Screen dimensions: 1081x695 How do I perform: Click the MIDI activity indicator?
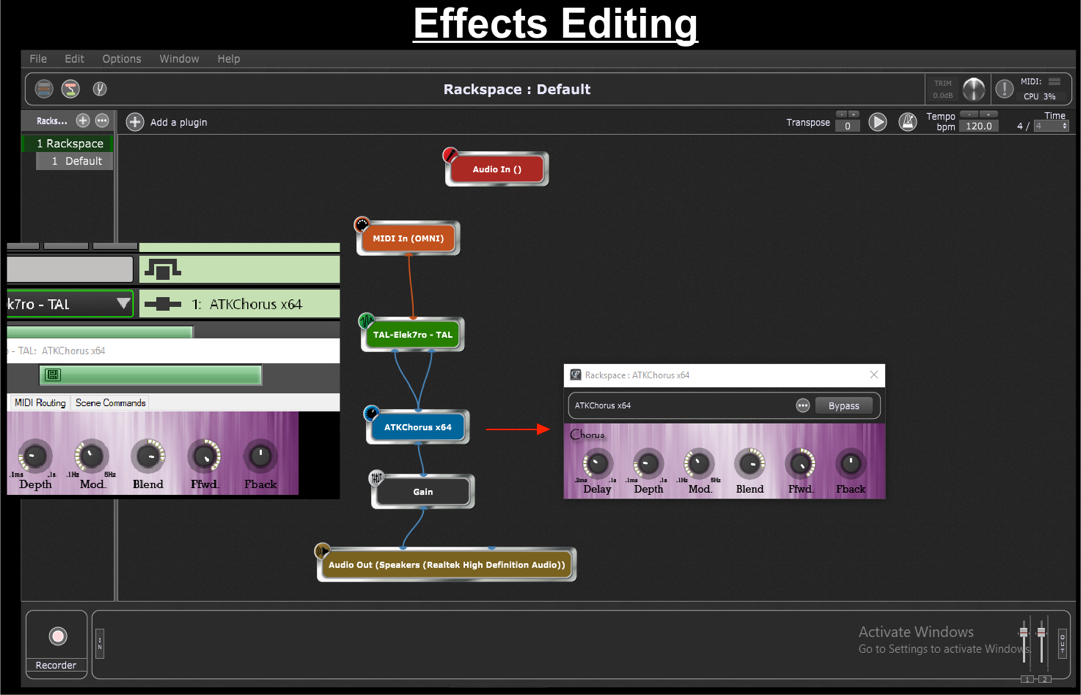(x=1054, y=81)
